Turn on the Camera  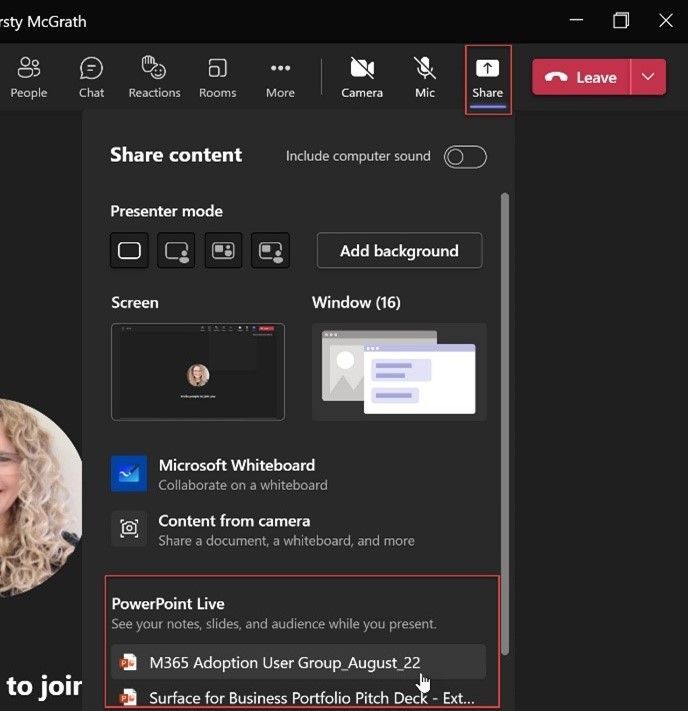[362, 77]
